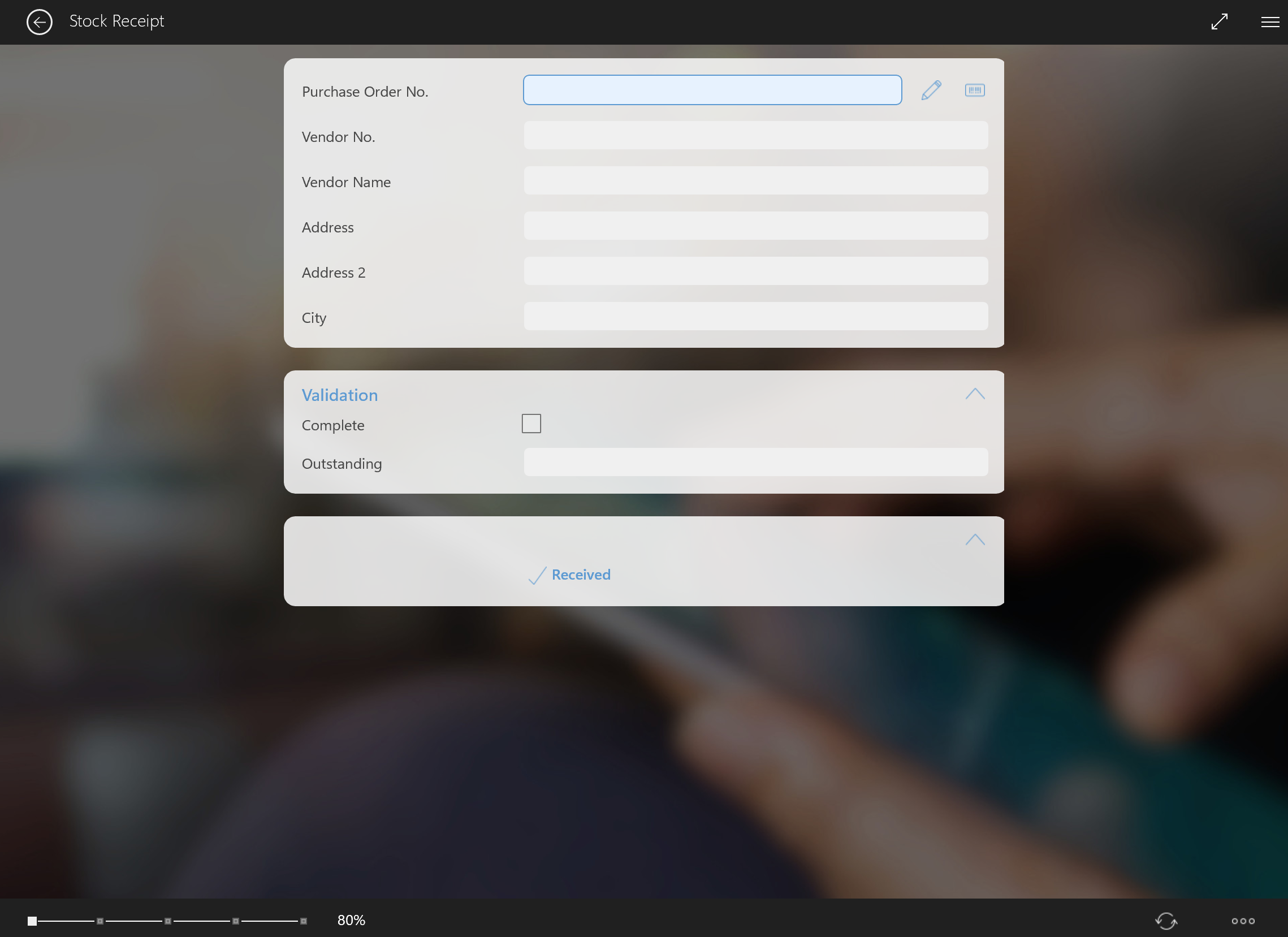
Task: Click the Received button
Action: point(569,575)
